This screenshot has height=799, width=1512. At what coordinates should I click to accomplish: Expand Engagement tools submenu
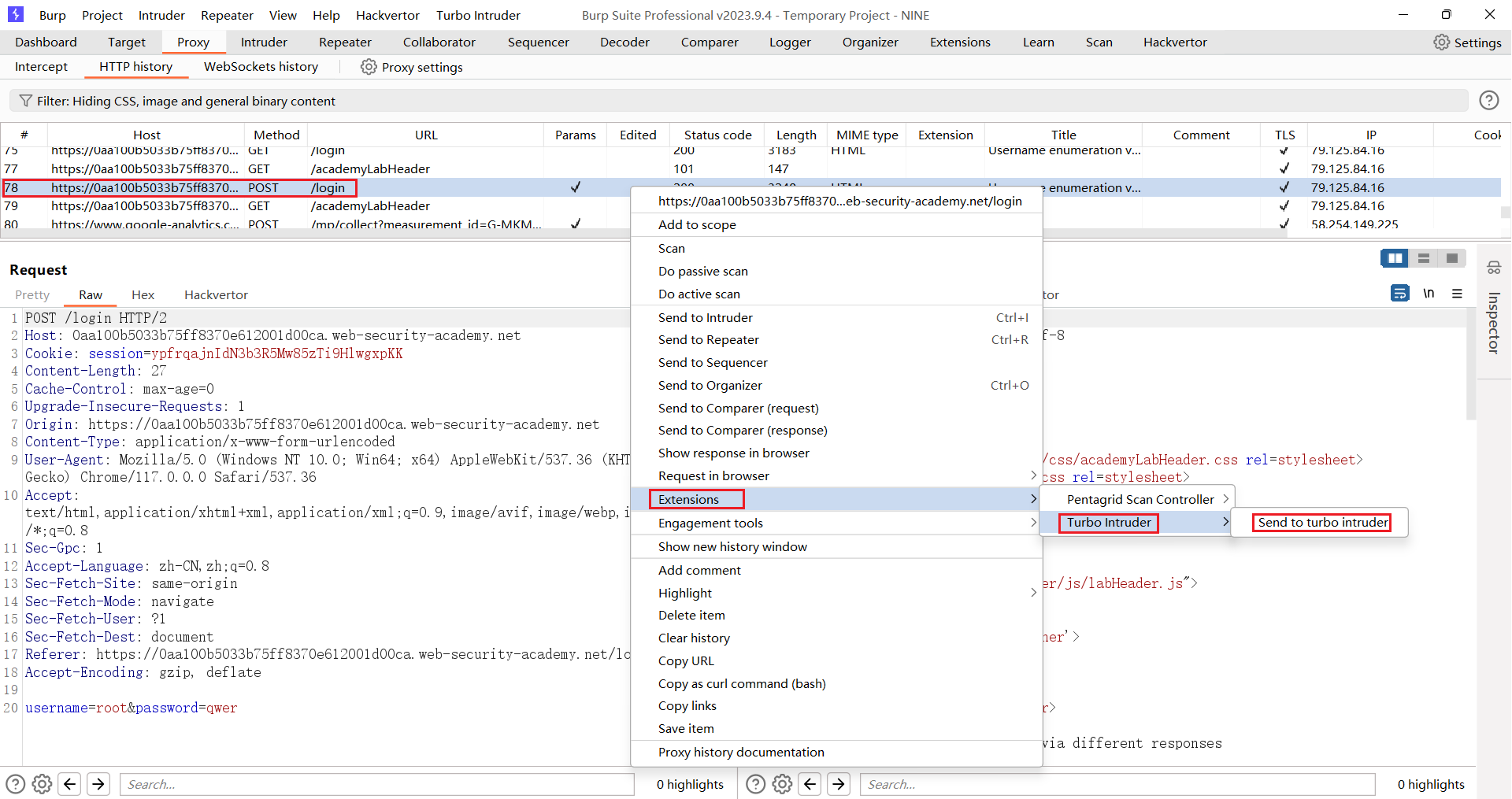coord(836,523)
